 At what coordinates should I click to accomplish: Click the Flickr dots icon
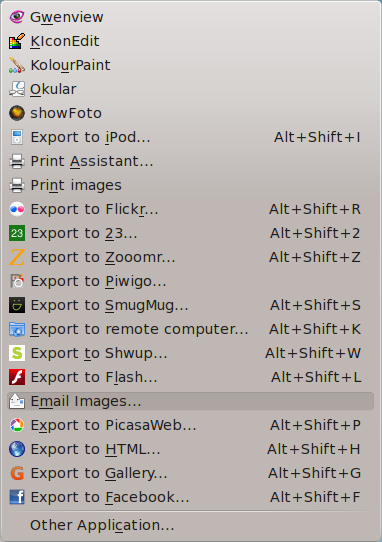pos(17,209)
